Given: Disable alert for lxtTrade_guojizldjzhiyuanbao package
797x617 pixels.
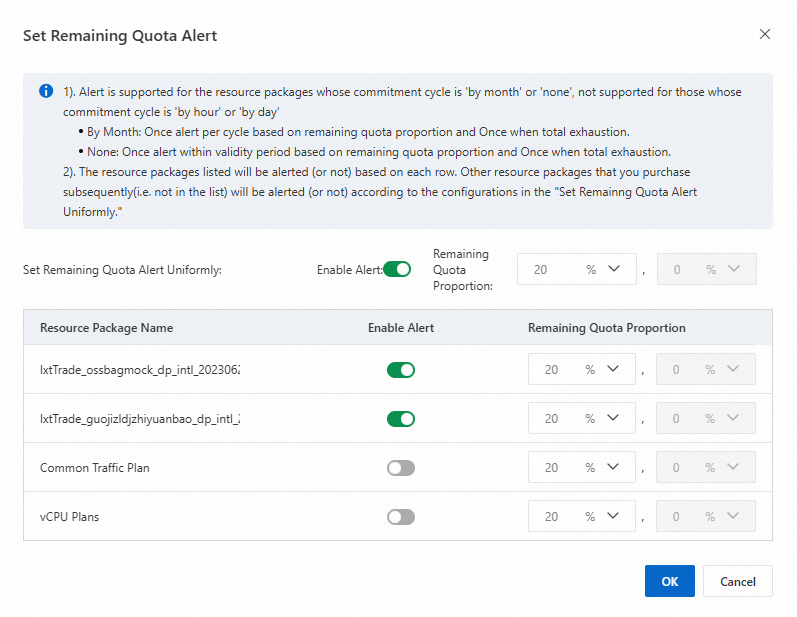Looking at the screenshot, I should 401,419.
